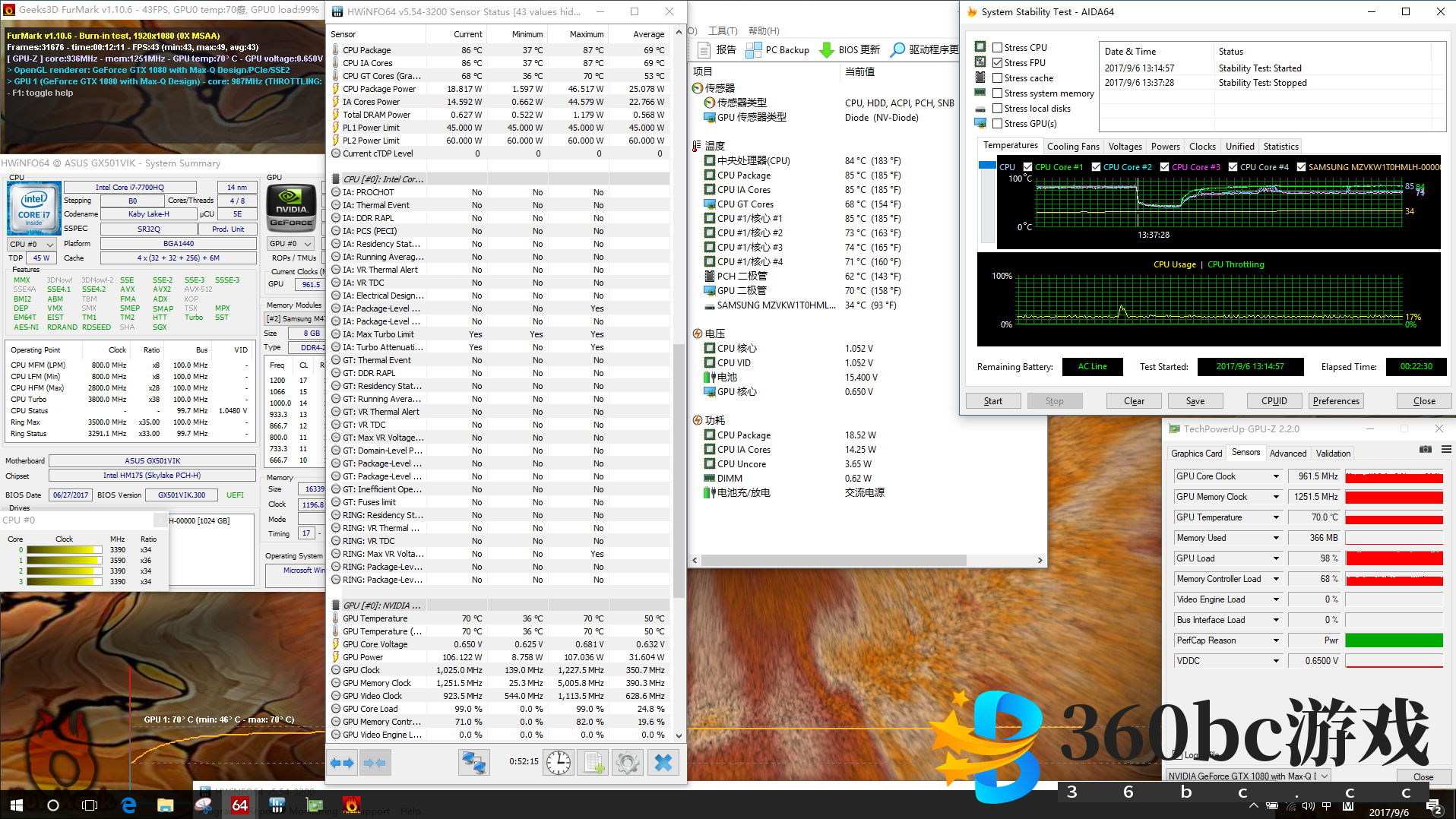Open Edge browser from taskbar

click(128, 805)
